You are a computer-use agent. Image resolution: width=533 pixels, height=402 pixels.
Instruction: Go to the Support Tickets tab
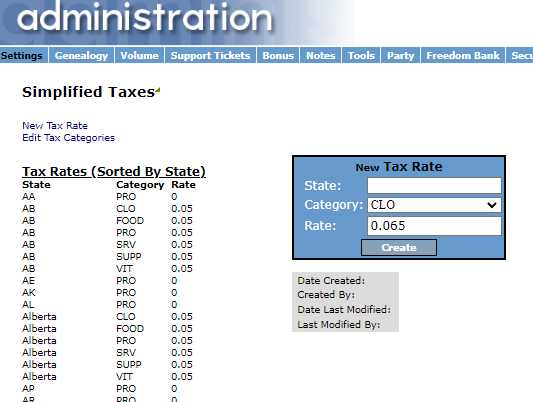tap(210, 55)
